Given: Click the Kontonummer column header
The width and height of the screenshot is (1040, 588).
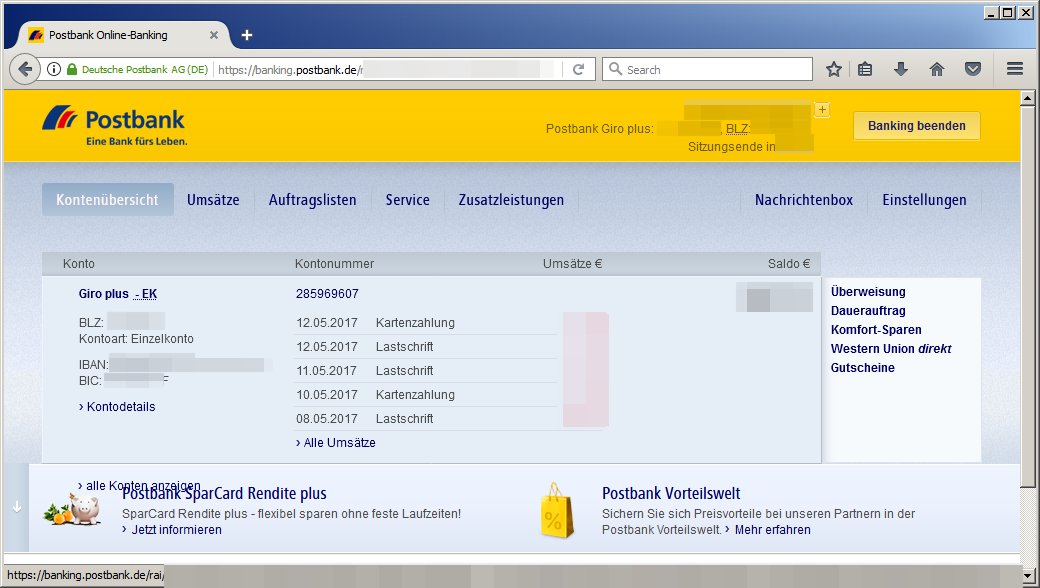Looking at the screenshot, I should coord(334,264).
